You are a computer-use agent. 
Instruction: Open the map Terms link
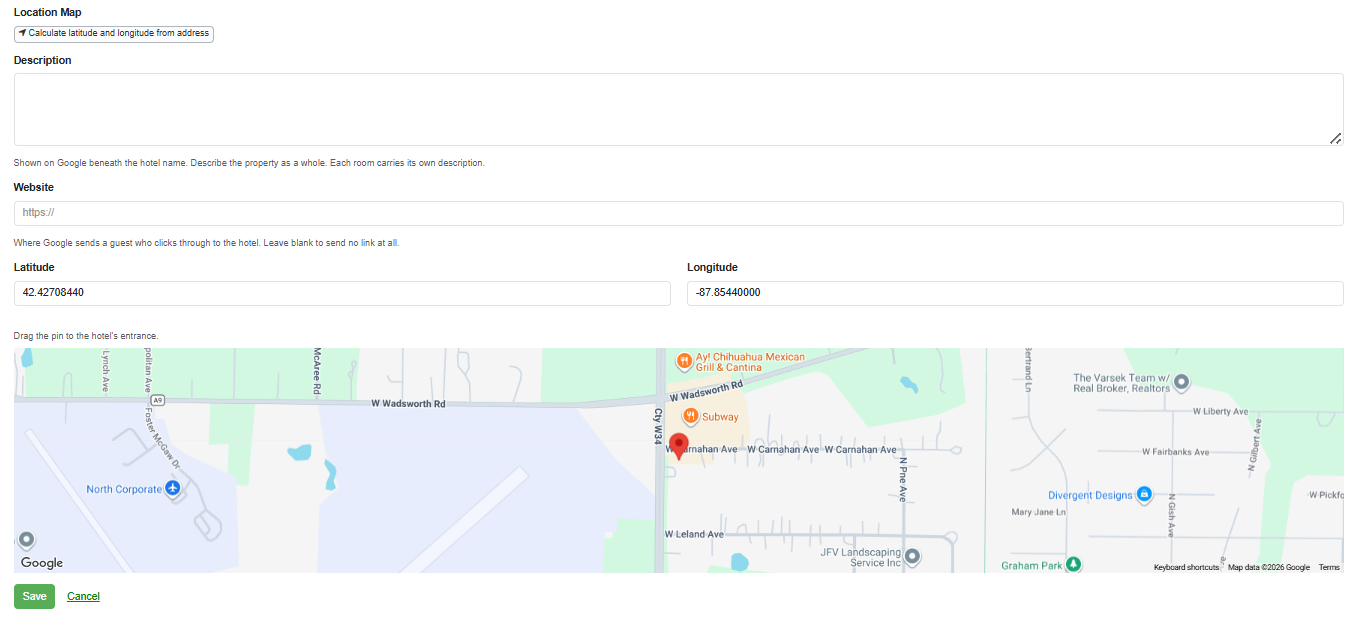pos(1329,567)
